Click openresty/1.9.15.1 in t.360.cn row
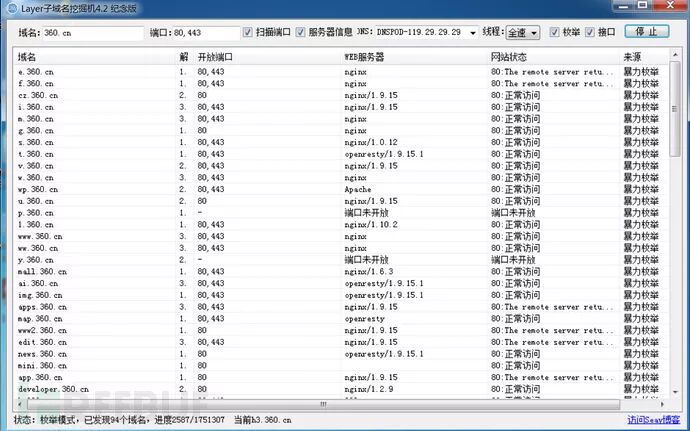This screenshot has width=690, height=431. pos(384,154)
